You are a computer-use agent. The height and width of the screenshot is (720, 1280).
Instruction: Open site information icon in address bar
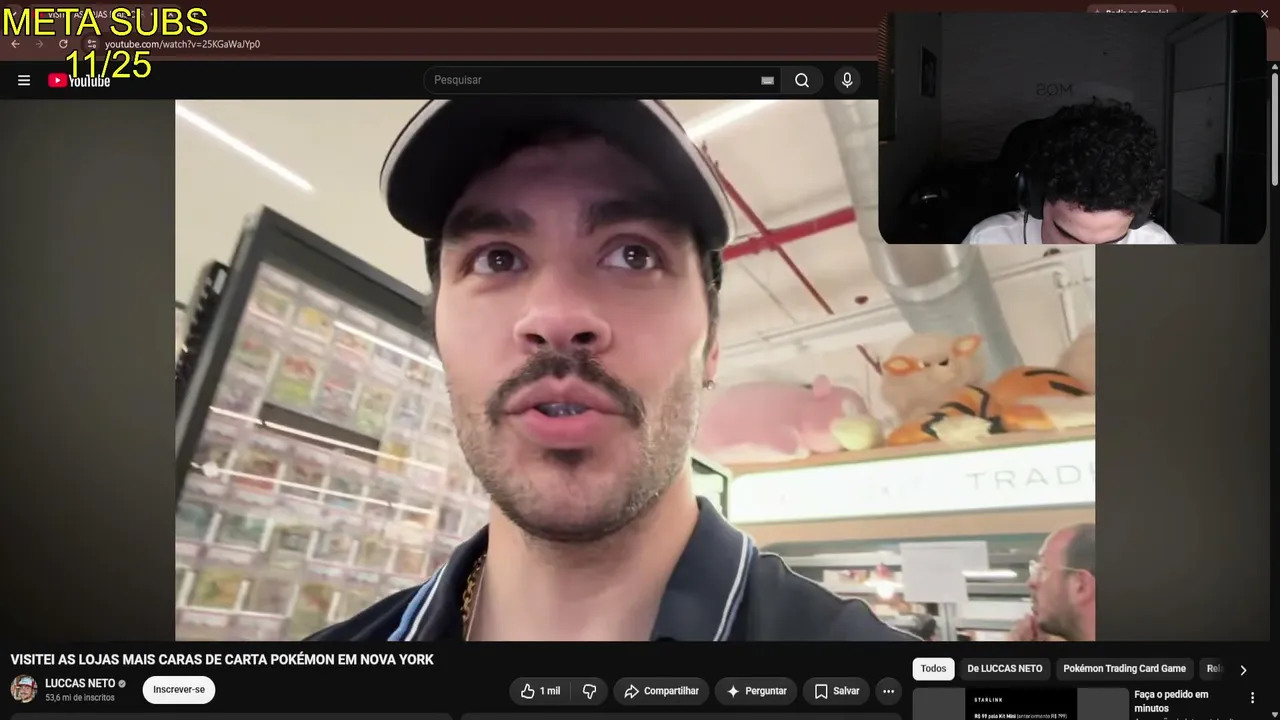[91, 44]
